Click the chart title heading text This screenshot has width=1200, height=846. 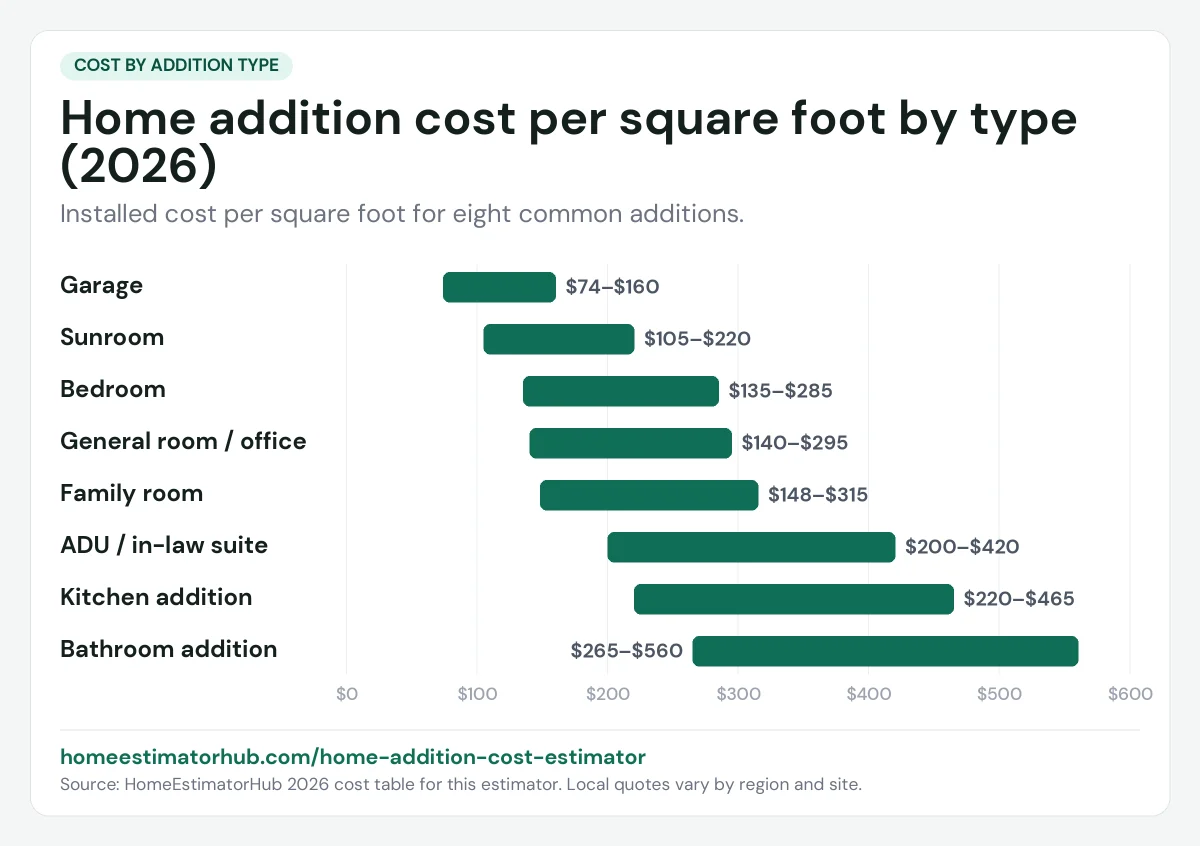[569, 143]
